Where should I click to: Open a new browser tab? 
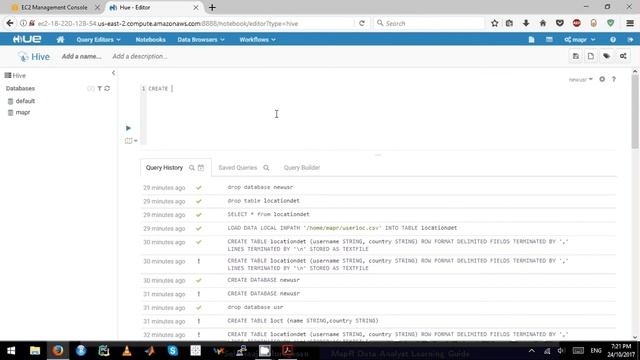pos(212,7)
